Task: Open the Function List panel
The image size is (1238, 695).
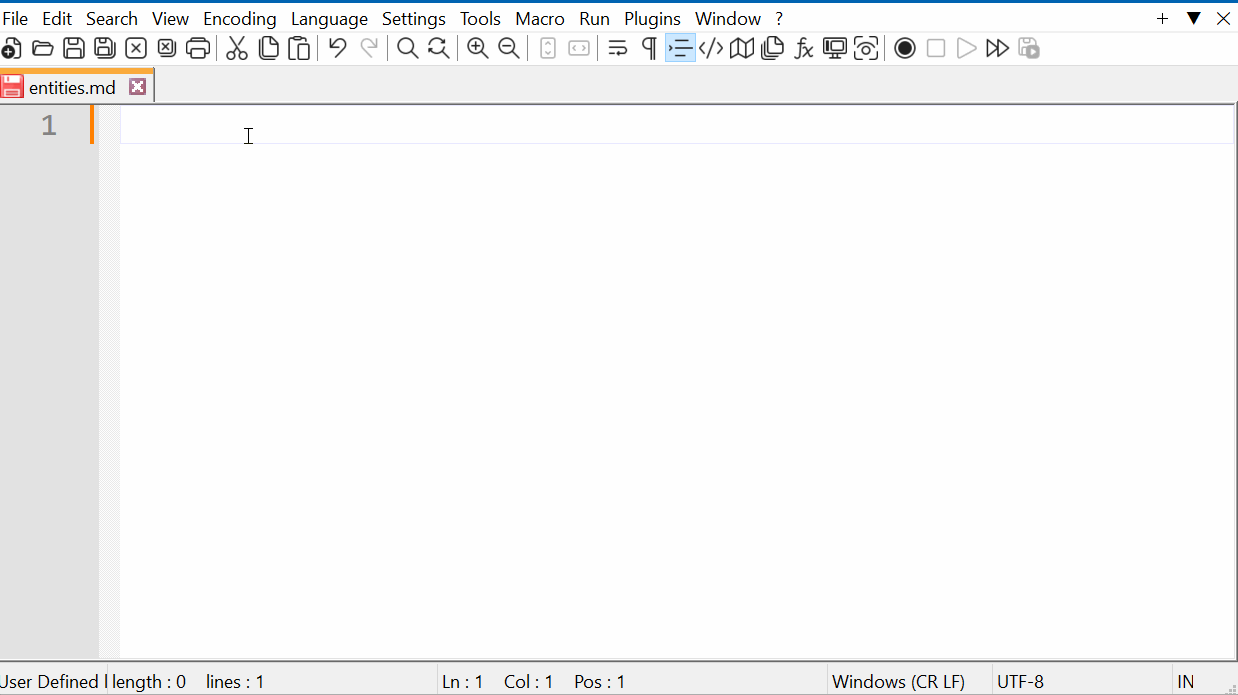Action: tap(804, 47)
